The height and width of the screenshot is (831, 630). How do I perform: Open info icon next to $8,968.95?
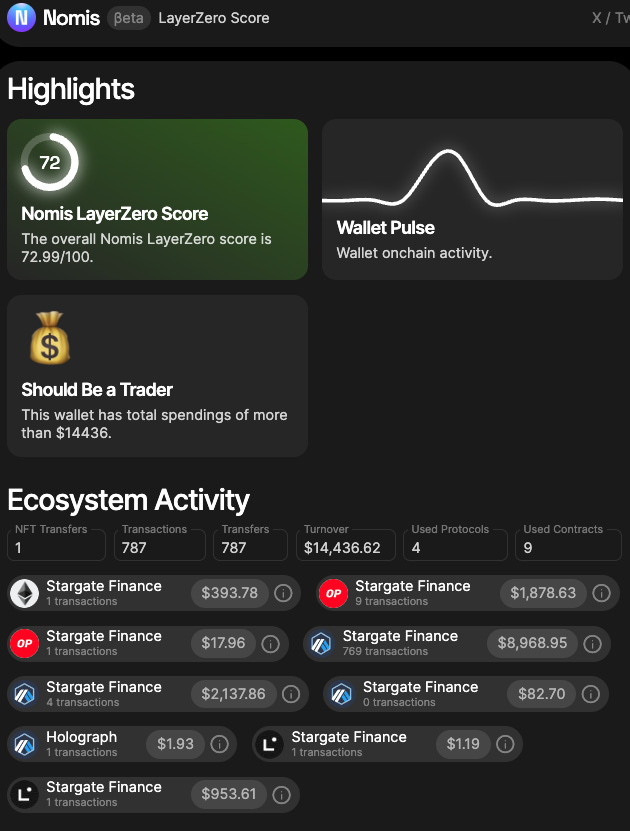tap(592, 643)
